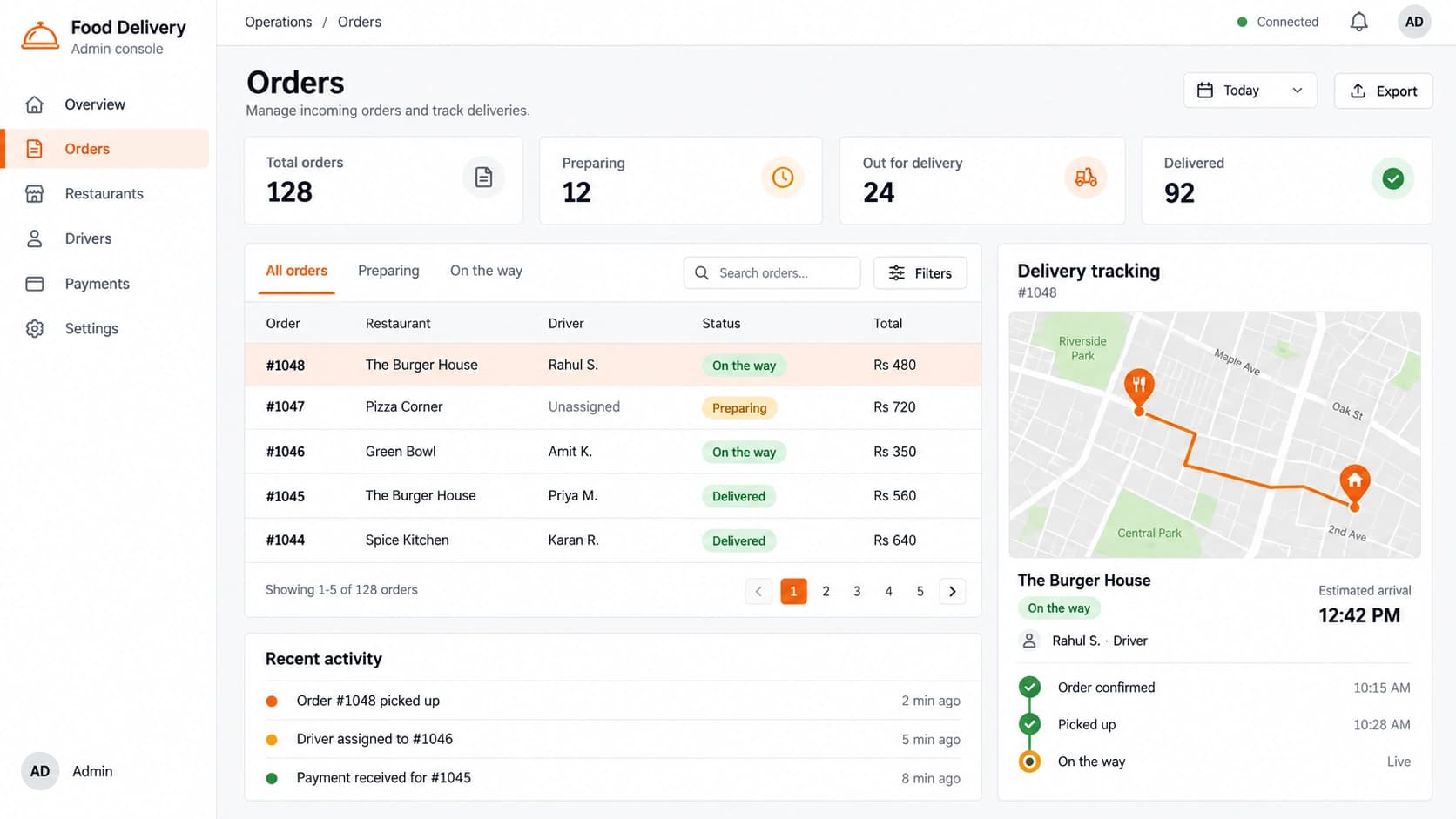Open Drivers in the sidebar

[104, 238]
